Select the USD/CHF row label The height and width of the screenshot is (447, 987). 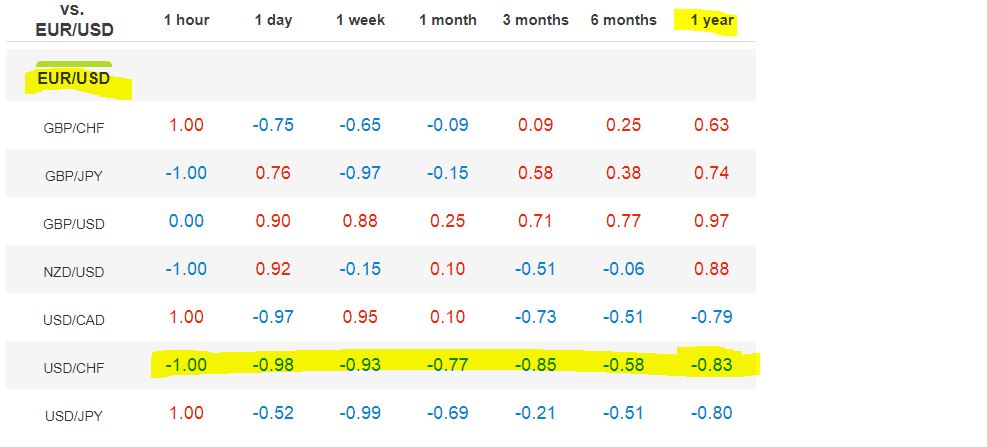point(73,368)
